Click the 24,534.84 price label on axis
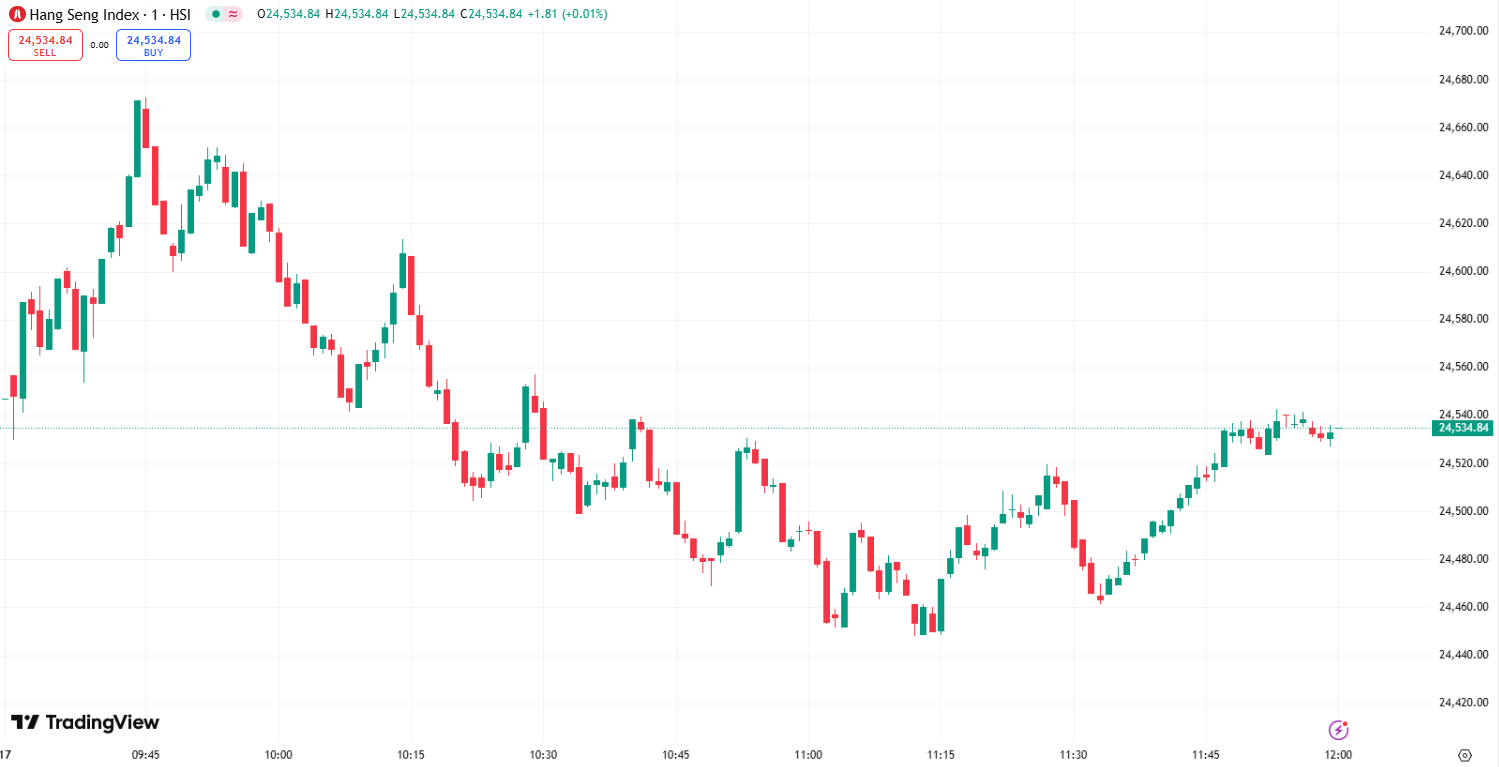 (1464, 427)
